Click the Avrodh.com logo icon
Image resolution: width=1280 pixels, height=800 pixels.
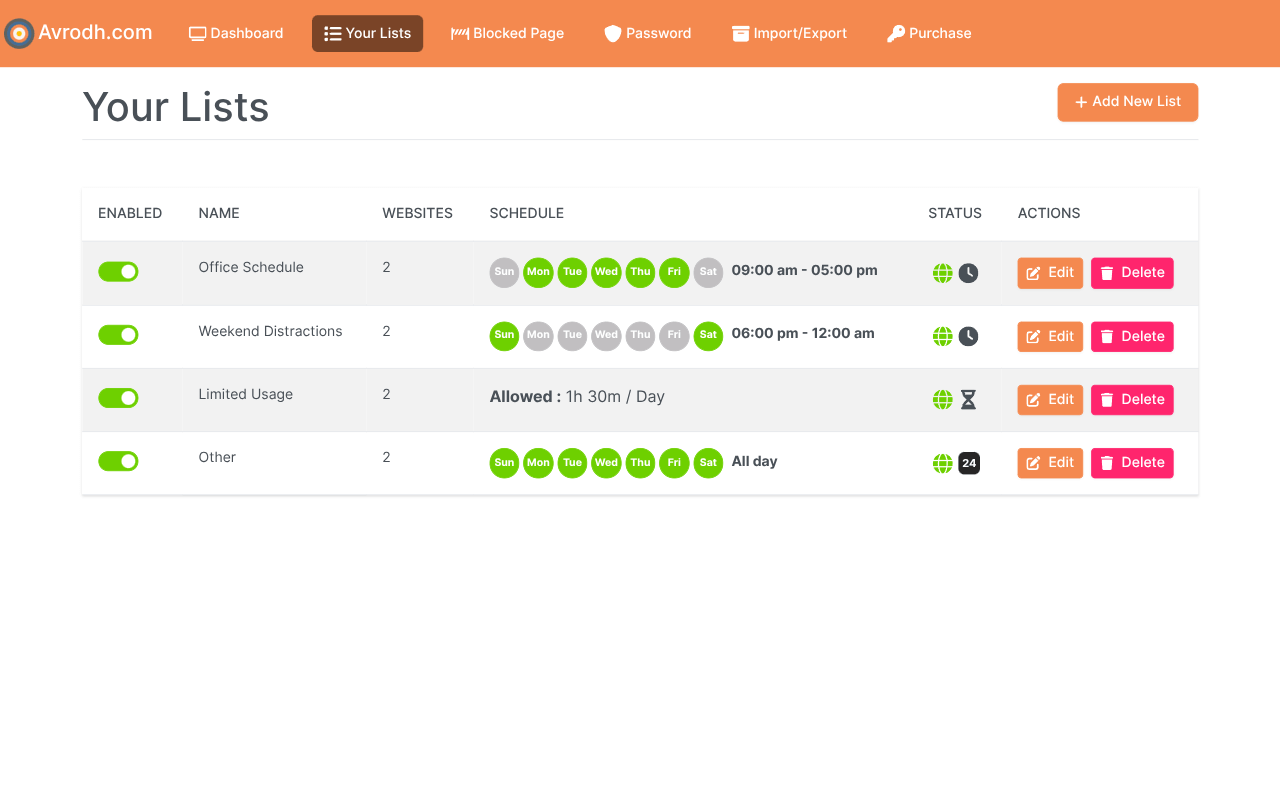19,33
